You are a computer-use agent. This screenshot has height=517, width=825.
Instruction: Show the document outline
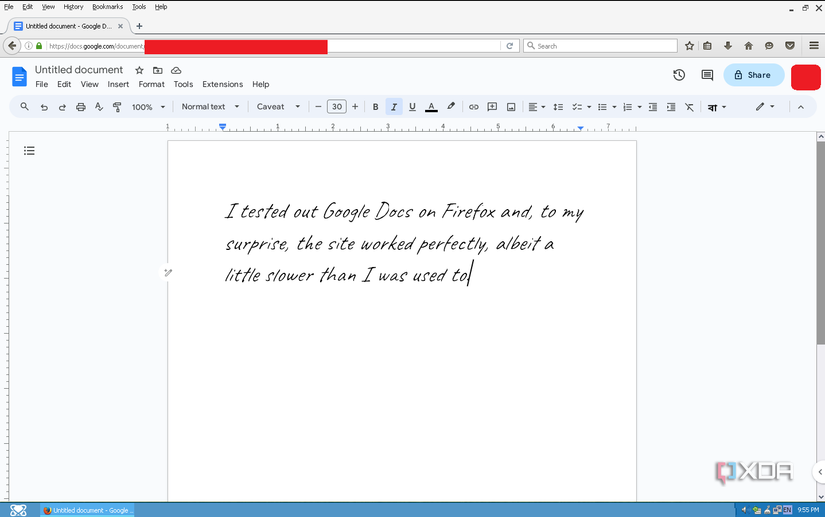(x=29, y=151)
